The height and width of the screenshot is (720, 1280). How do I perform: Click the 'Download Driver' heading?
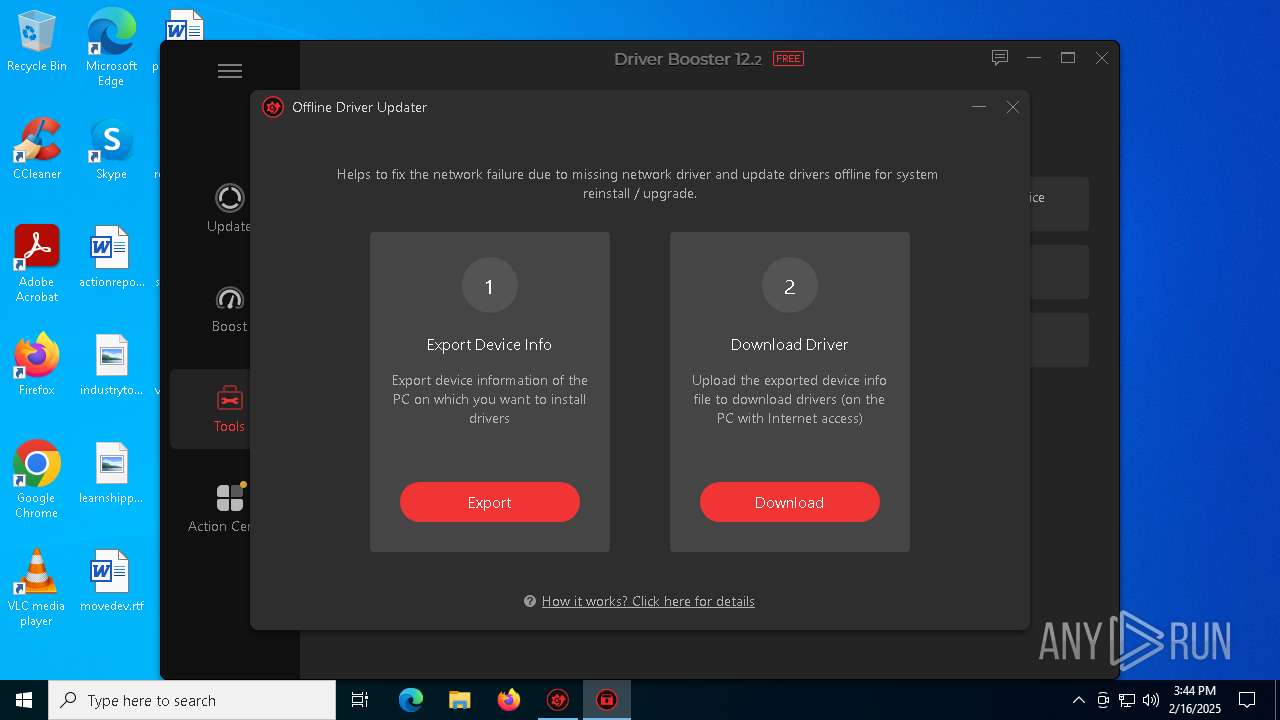point(789,344)
